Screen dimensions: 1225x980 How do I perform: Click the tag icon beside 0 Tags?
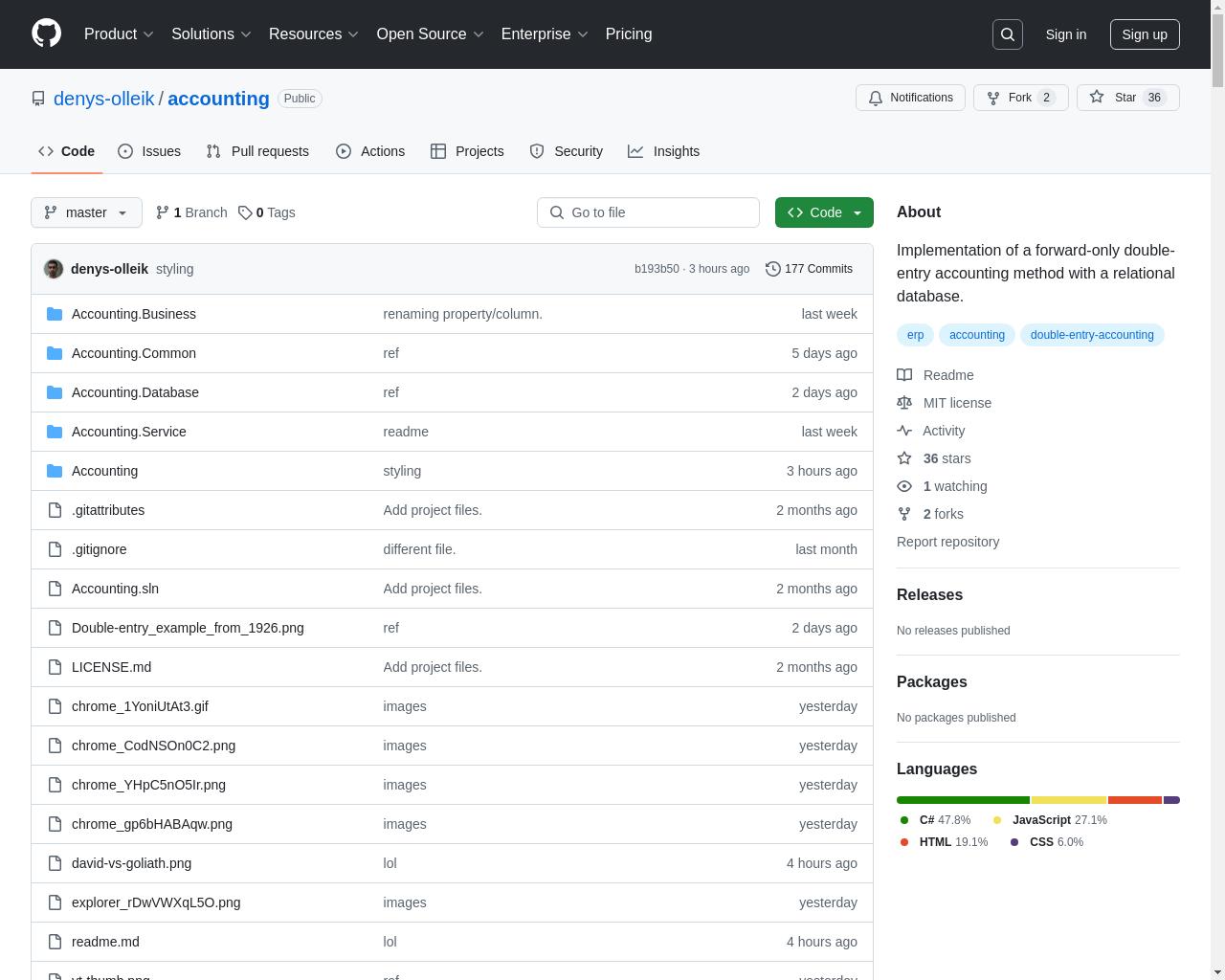(x=245, y=212)
